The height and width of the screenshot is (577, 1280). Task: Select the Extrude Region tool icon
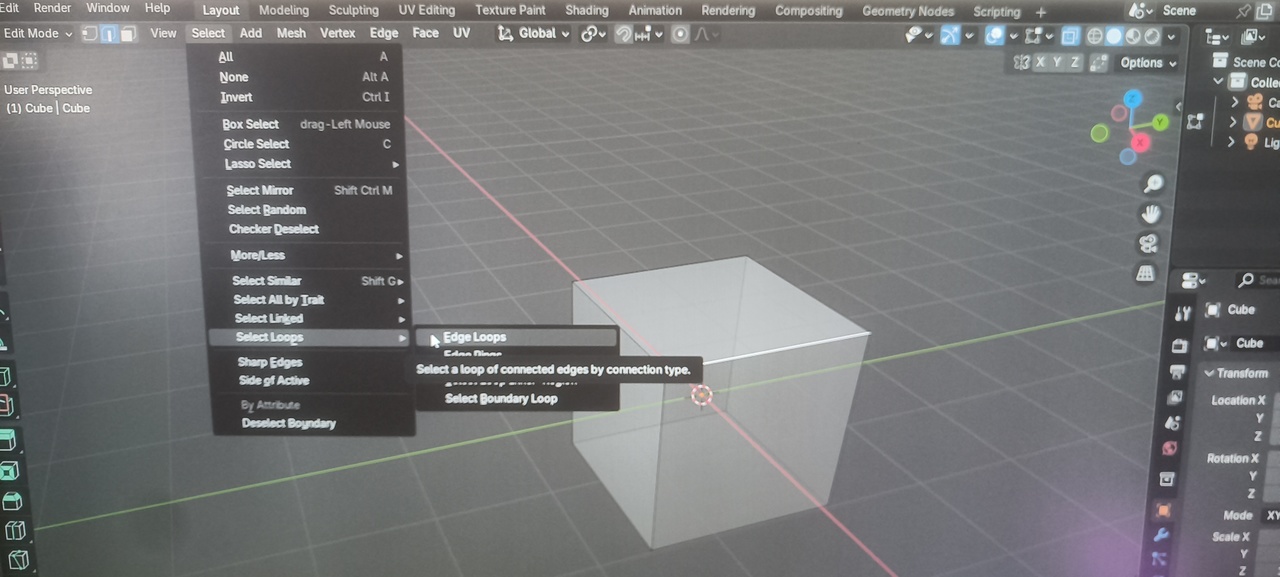7,441
